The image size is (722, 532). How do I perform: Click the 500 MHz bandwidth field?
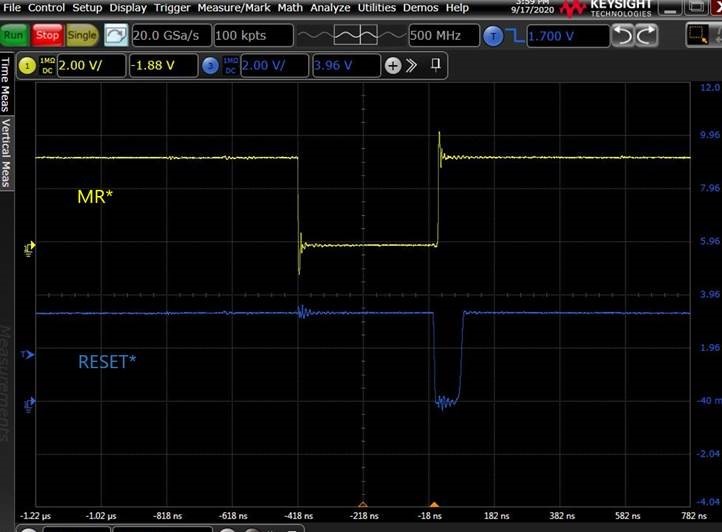(443, 35)
